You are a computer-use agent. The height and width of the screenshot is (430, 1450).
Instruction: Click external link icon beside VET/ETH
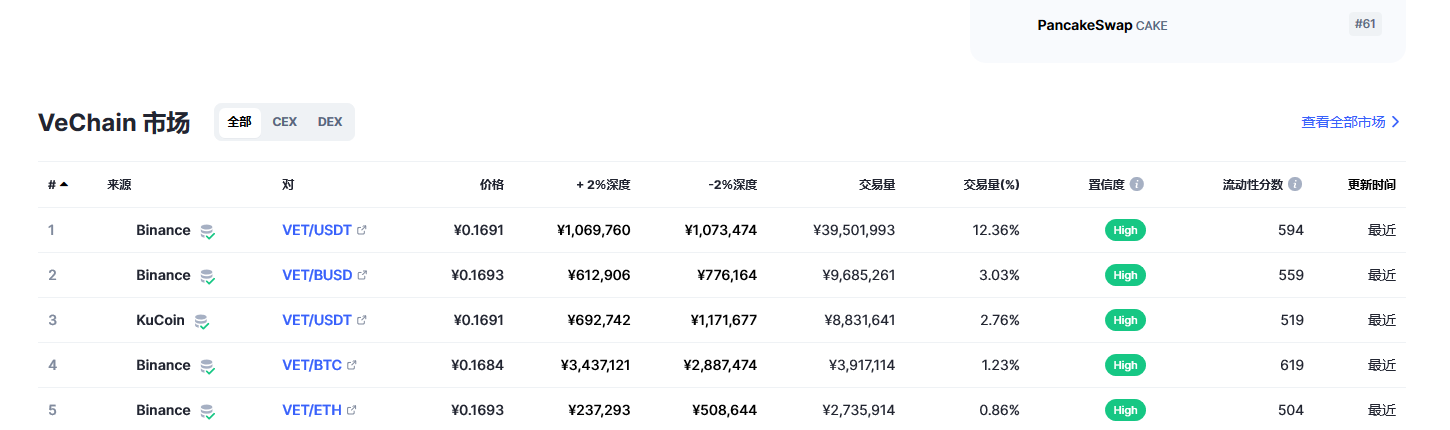click(x=352, y=410)
